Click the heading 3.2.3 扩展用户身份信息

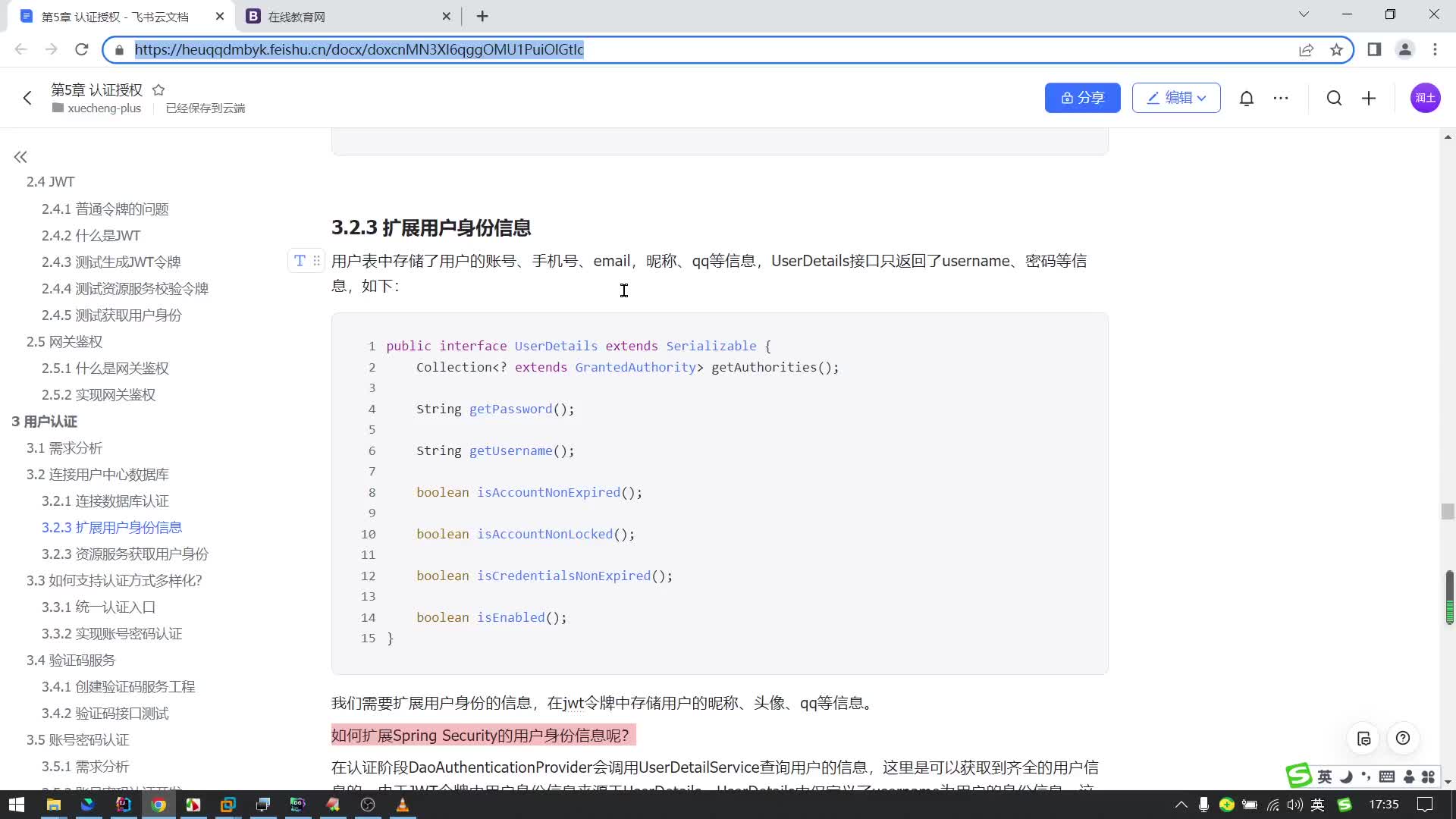[x=431, y=227]
